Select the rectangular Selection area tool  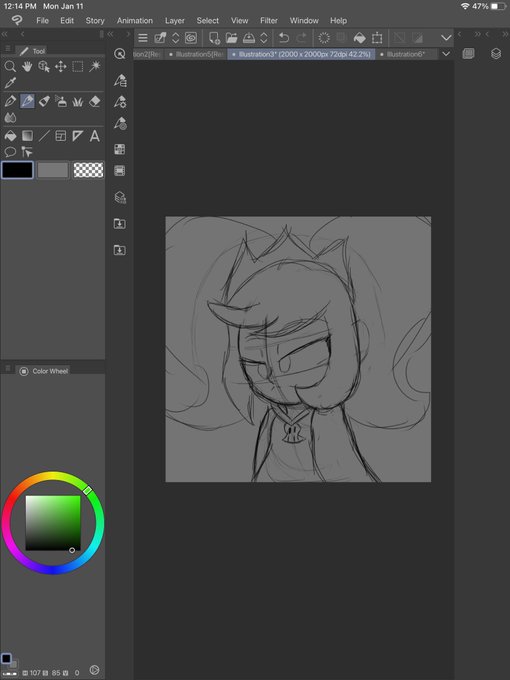click(78, 66)
